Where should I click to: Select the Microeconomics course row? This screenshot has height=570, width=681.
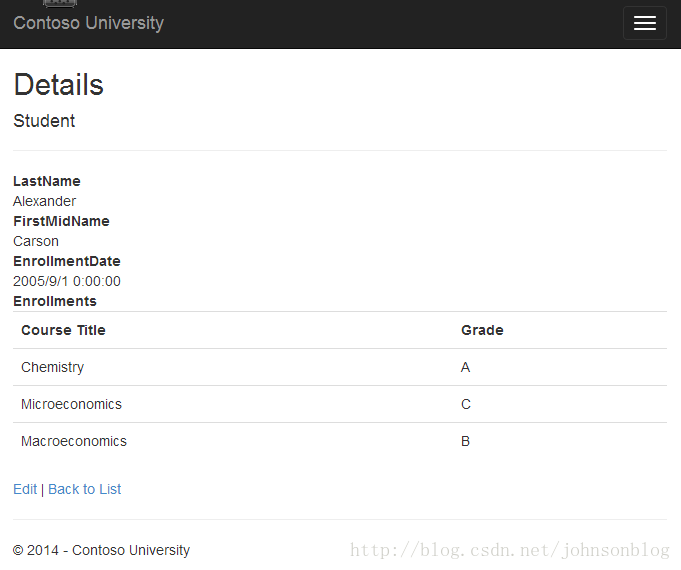point(340,404)
